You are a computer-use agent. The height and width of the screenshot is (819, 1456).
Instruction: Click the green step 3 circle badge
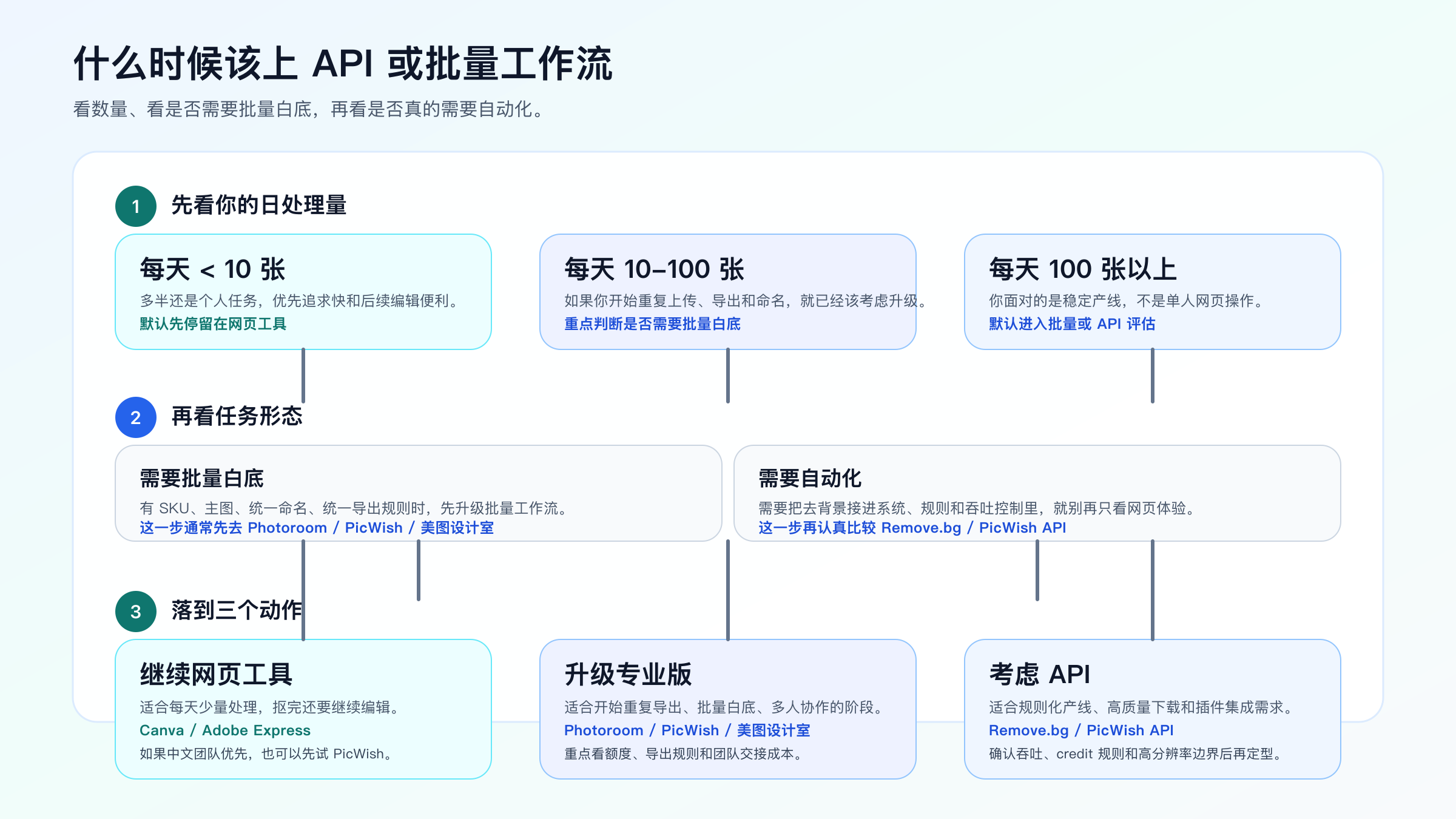click(136, 612)
